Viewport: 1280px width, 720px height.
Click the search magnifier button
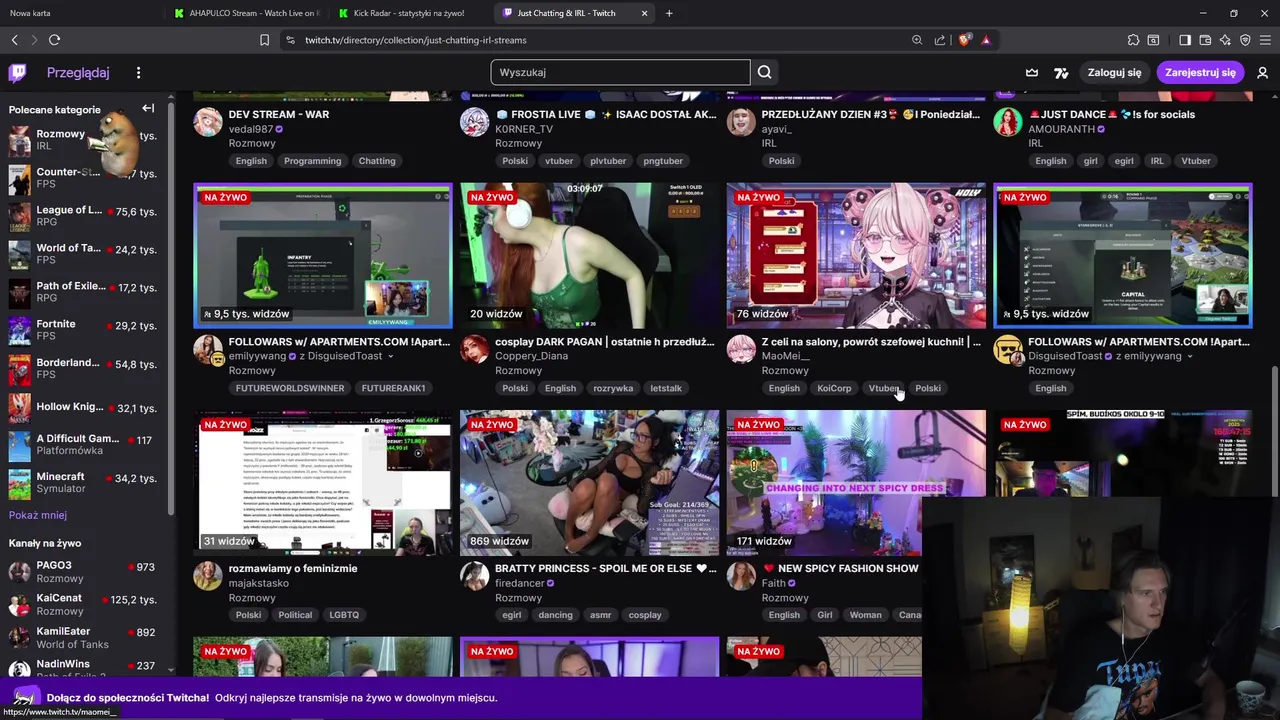click(765, 72)
